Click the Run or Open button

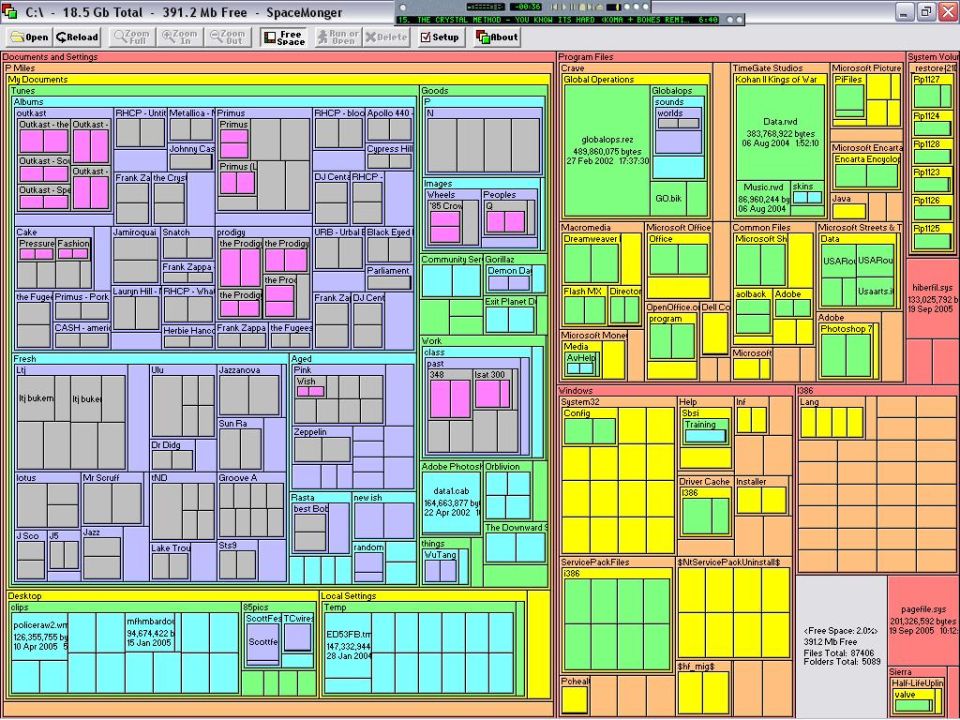click(338, 37)
